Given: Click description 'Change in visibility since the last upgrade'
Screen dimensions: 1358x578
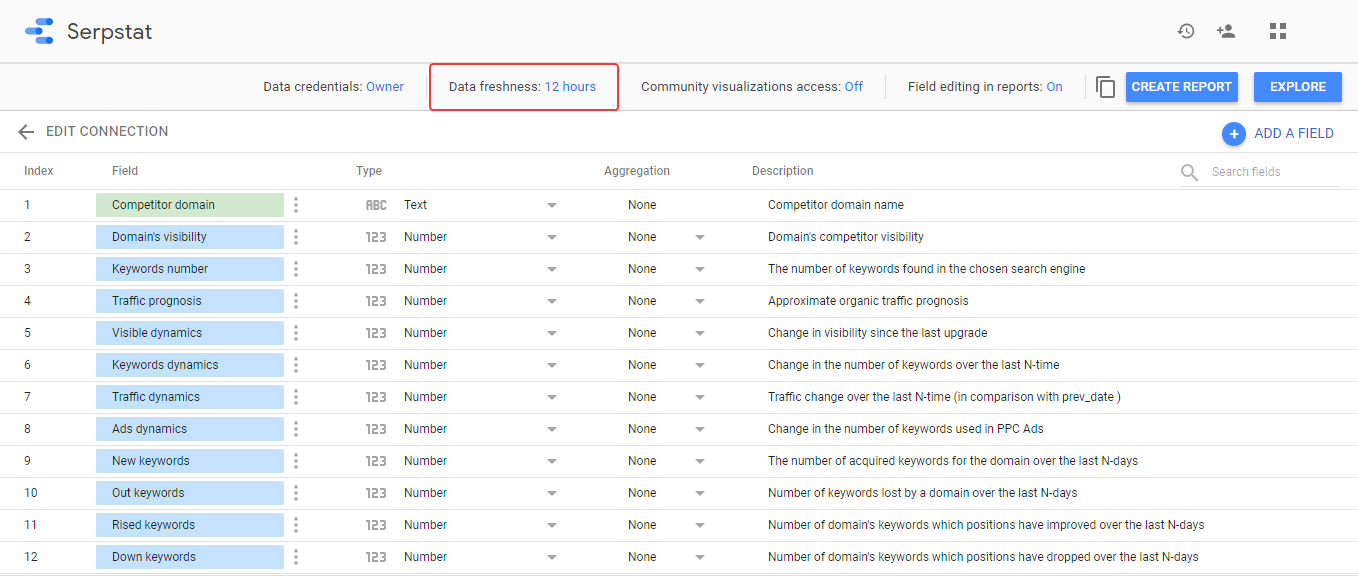Looking at the screenshot, I should pos(878,333).
